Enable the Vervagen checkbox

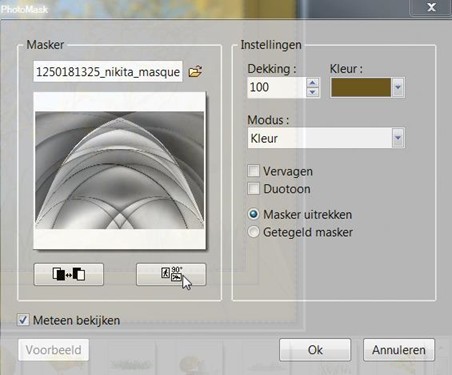tap(253, 171)
